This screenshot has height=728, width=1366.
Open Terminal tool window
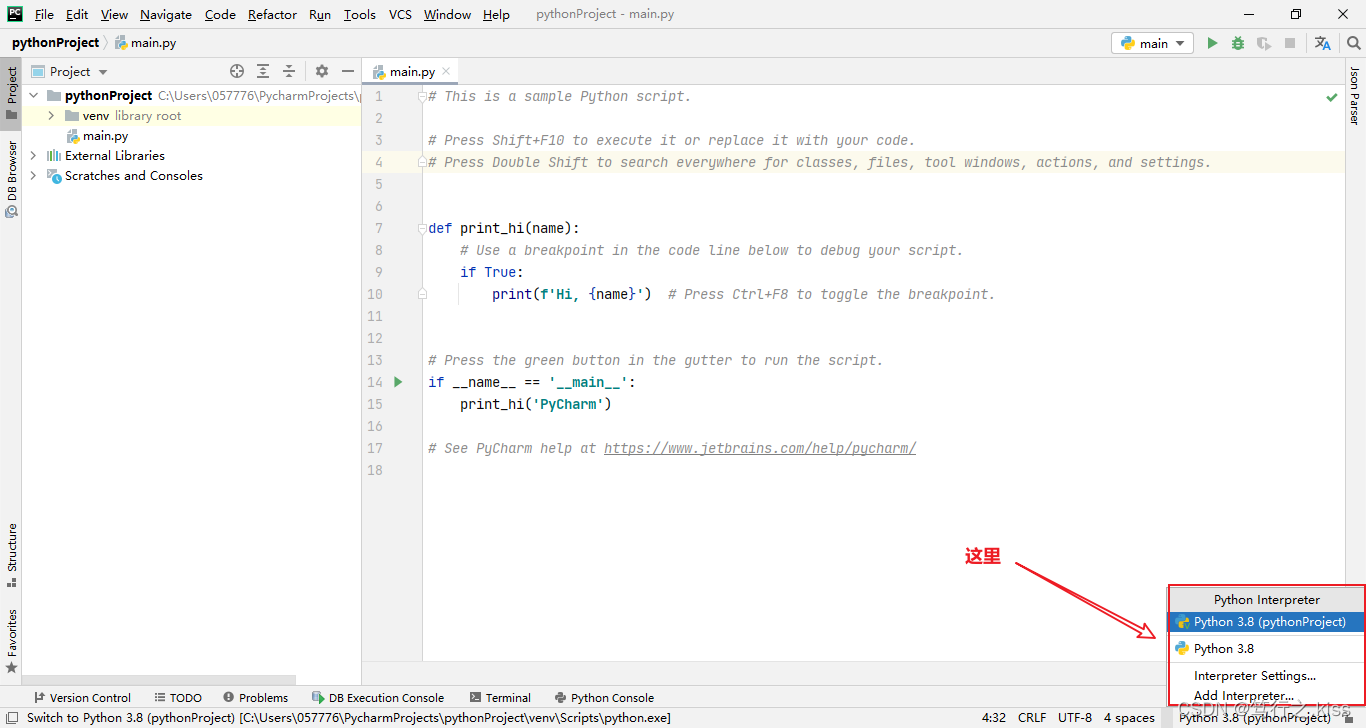(x=499, y=698)
